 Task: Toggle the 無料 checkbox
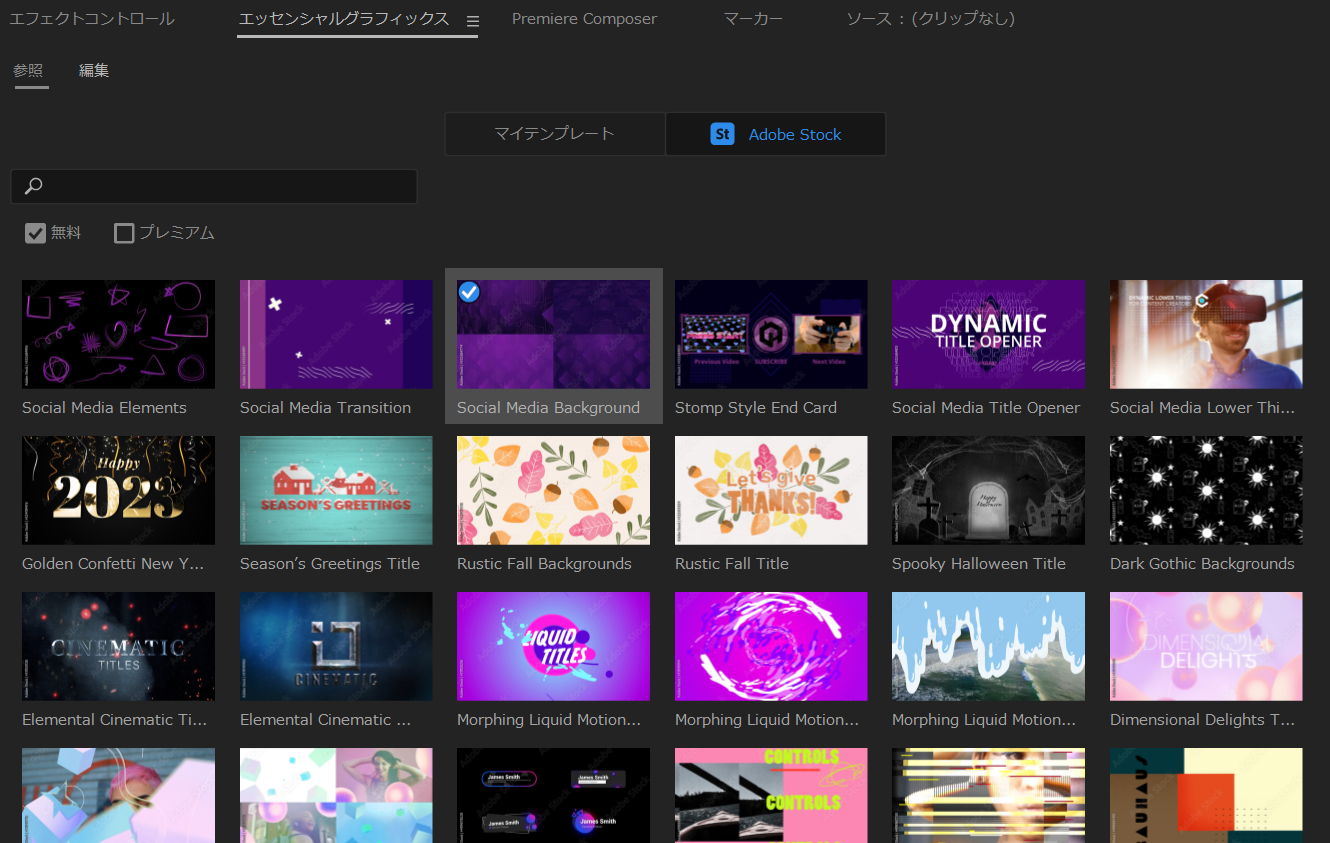tap(36, 233)
